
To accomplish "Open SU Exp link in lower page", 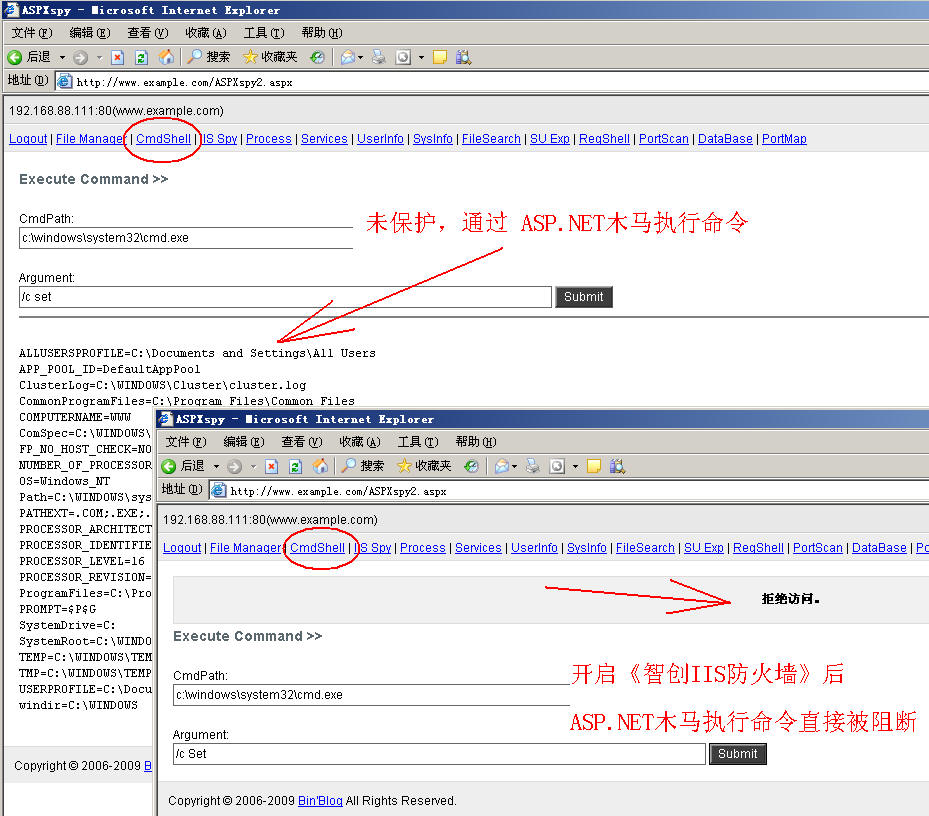I will coord(704,548).
